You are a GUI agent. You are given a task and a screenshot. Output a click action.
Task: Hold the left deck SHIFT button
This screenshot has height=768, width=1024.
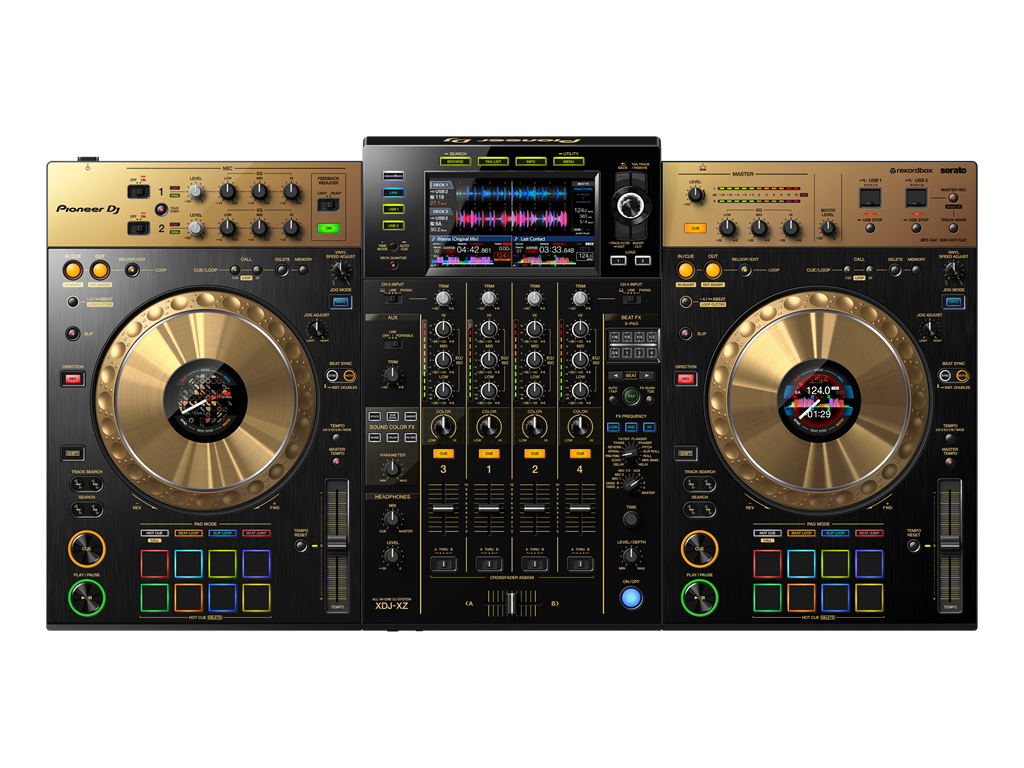click(x=72, y=453)
